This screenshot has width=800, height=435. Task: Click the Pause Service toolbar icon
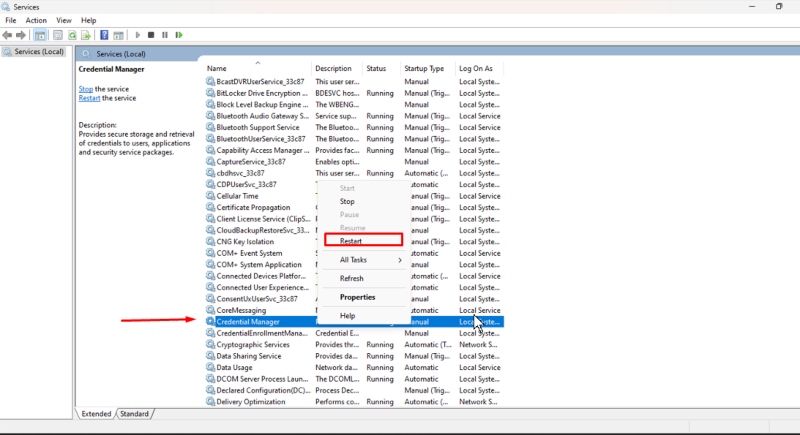[165, 35]
